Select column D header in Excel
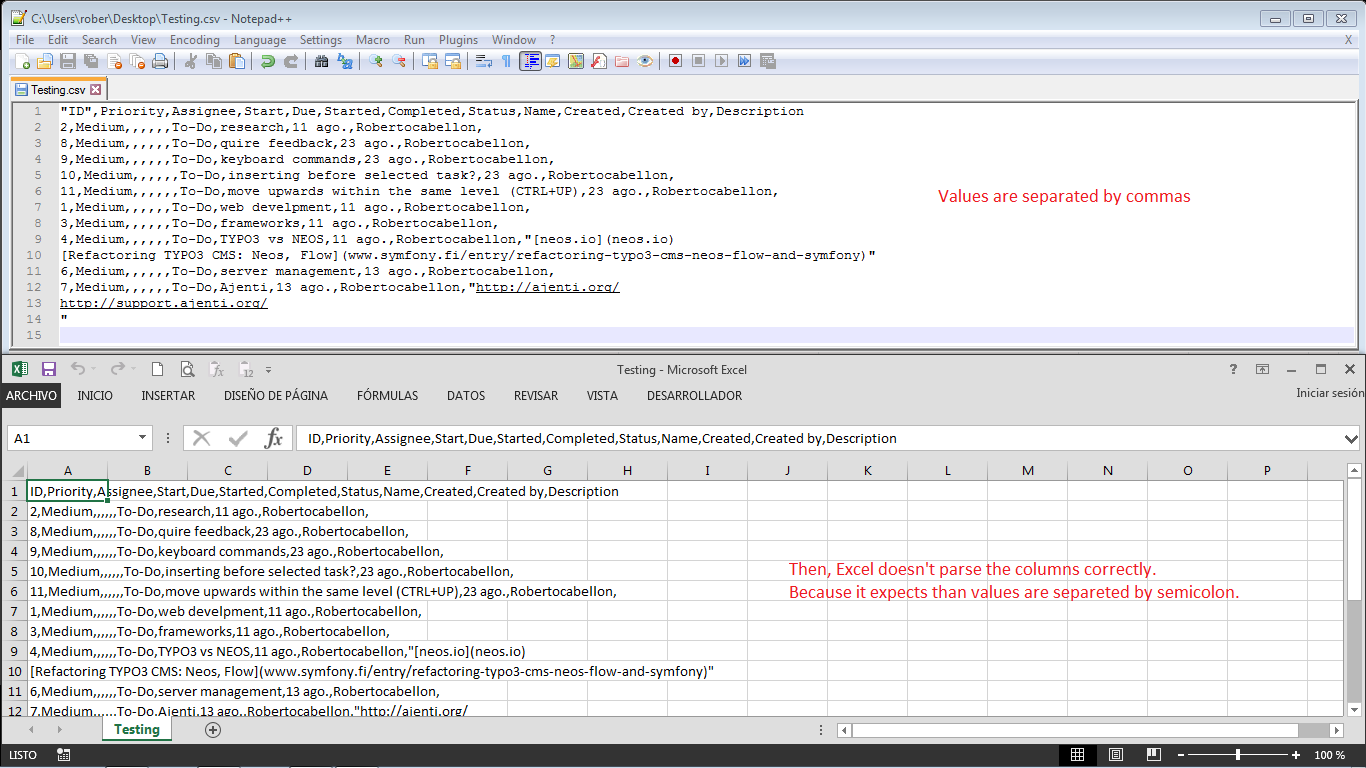This screenshot has height=768, width=1366. (x=307, y=471)
